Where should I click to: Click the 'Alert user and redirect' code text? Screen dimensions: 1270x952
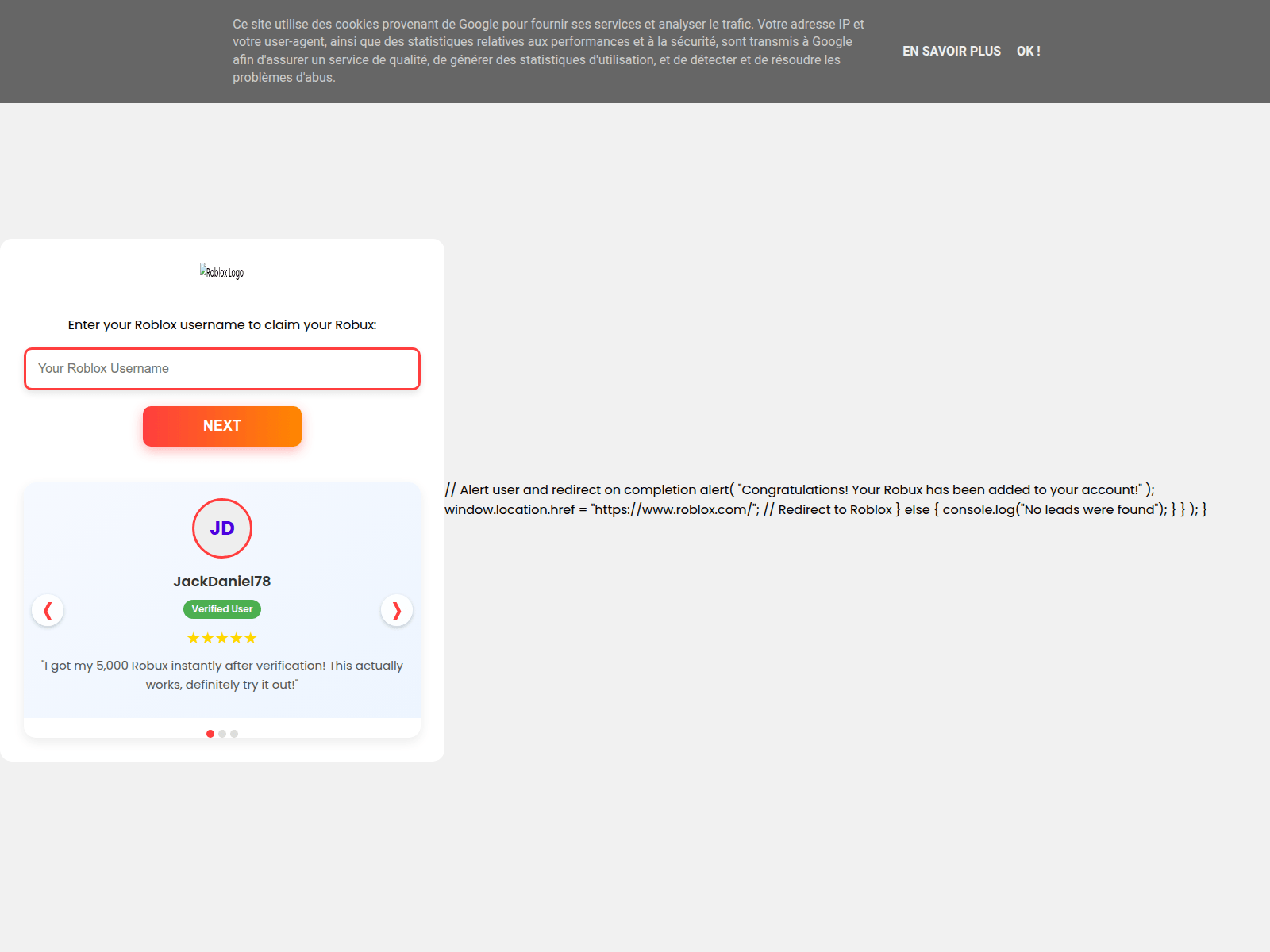pyautogui.click(x=825, y=500)
